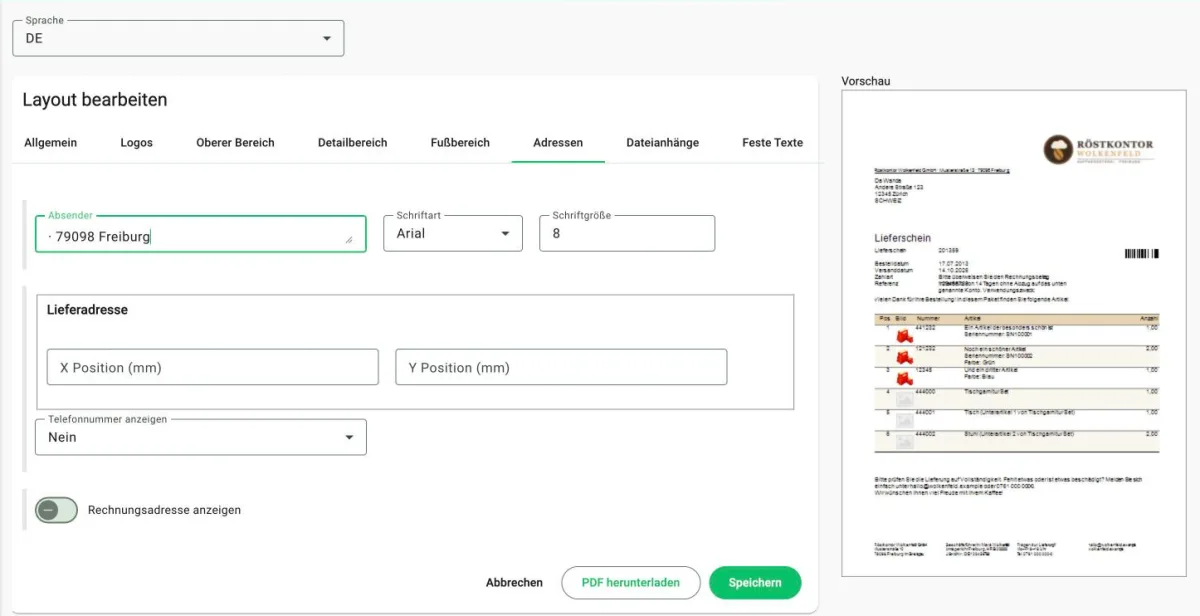
Task: Open the Sprache language dropdown
Action: tap(178, 38)
